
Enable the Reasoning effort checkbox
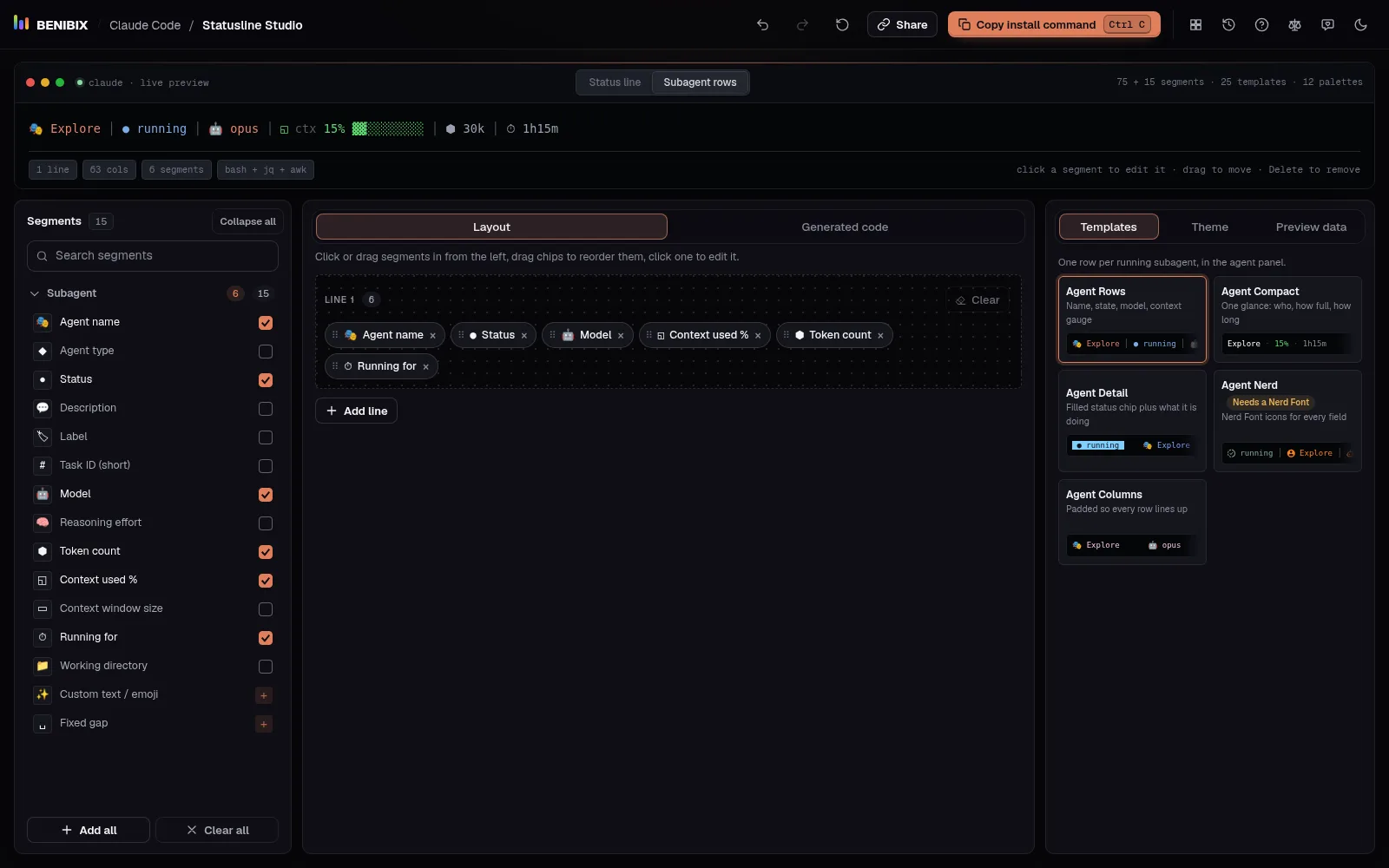[266, 523]
